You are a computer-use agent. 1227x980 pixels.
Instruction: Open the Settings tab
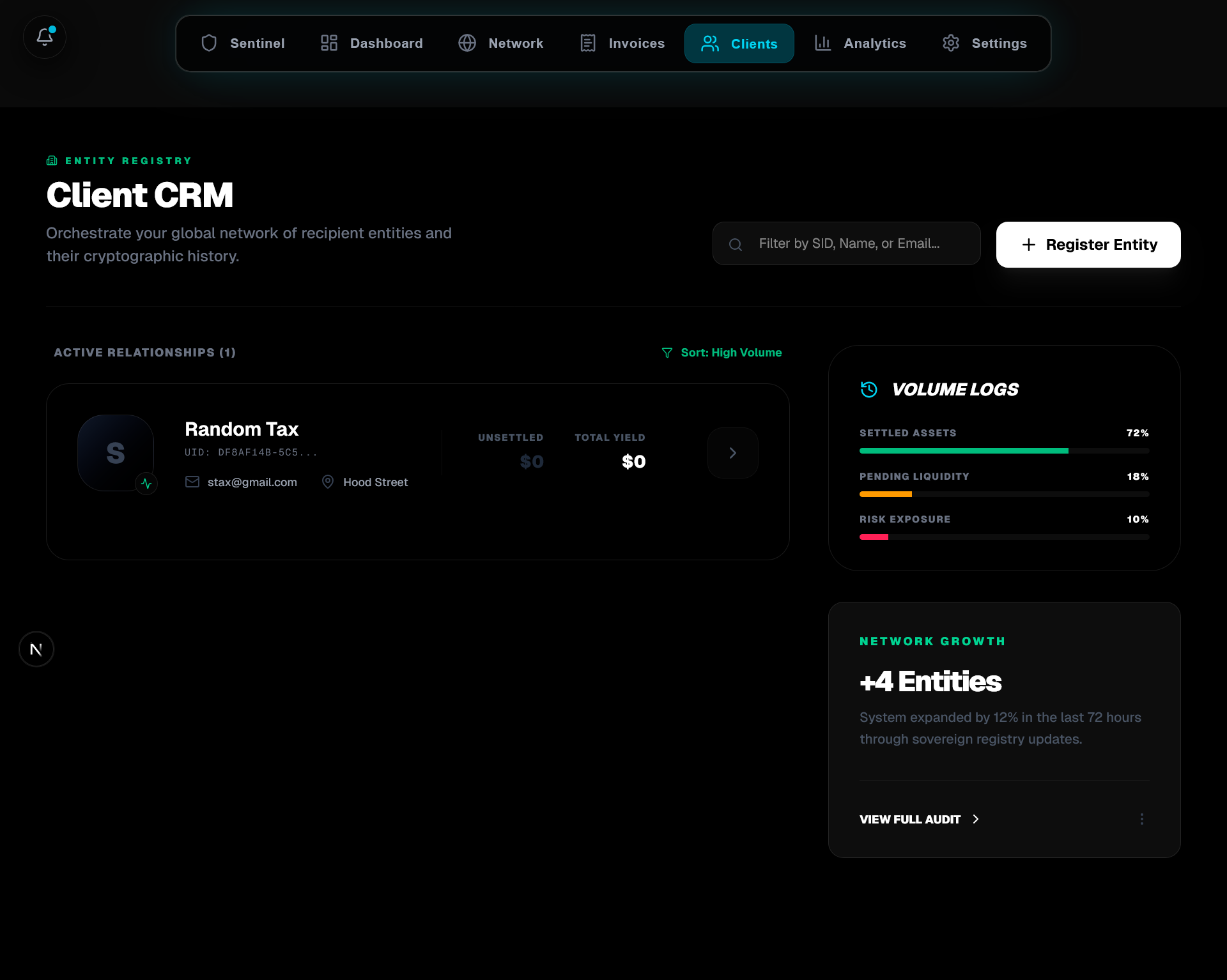tap(985, 43)
